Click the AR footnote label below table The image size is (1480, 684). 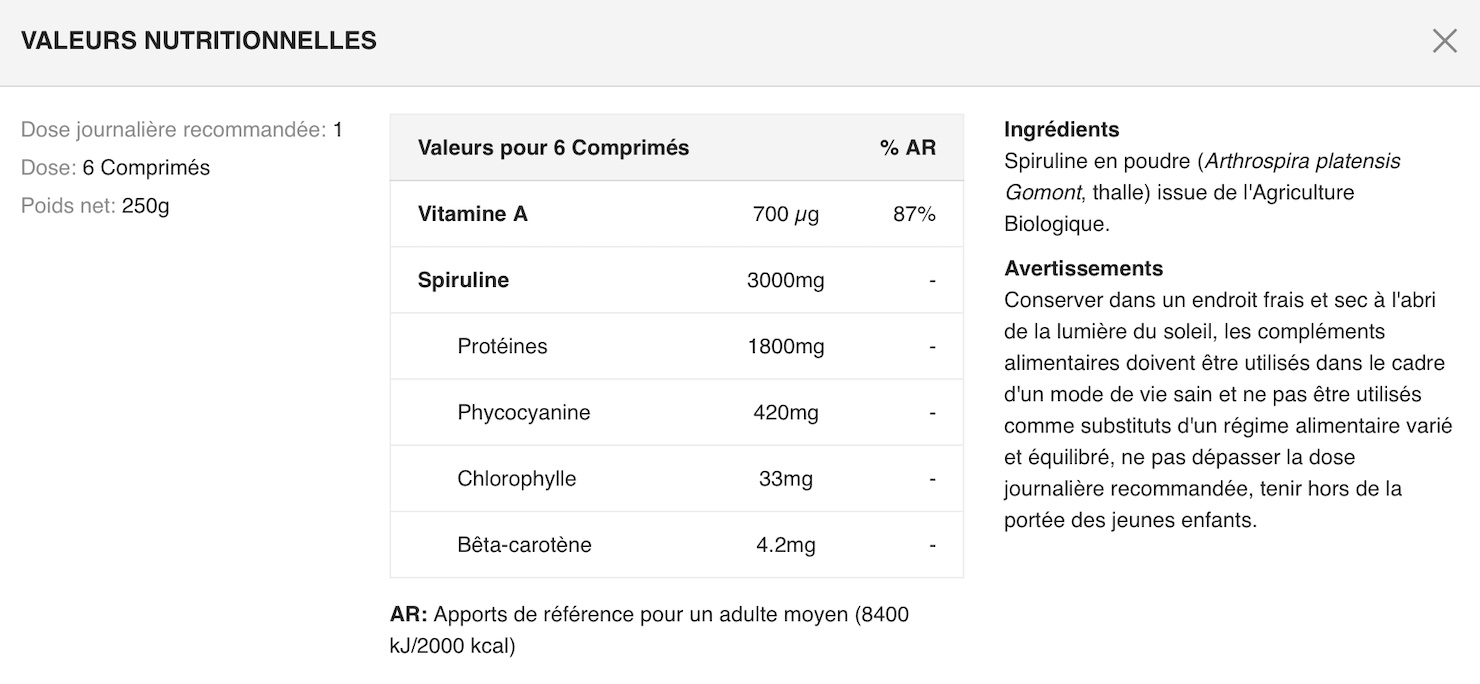pos(408,615)
